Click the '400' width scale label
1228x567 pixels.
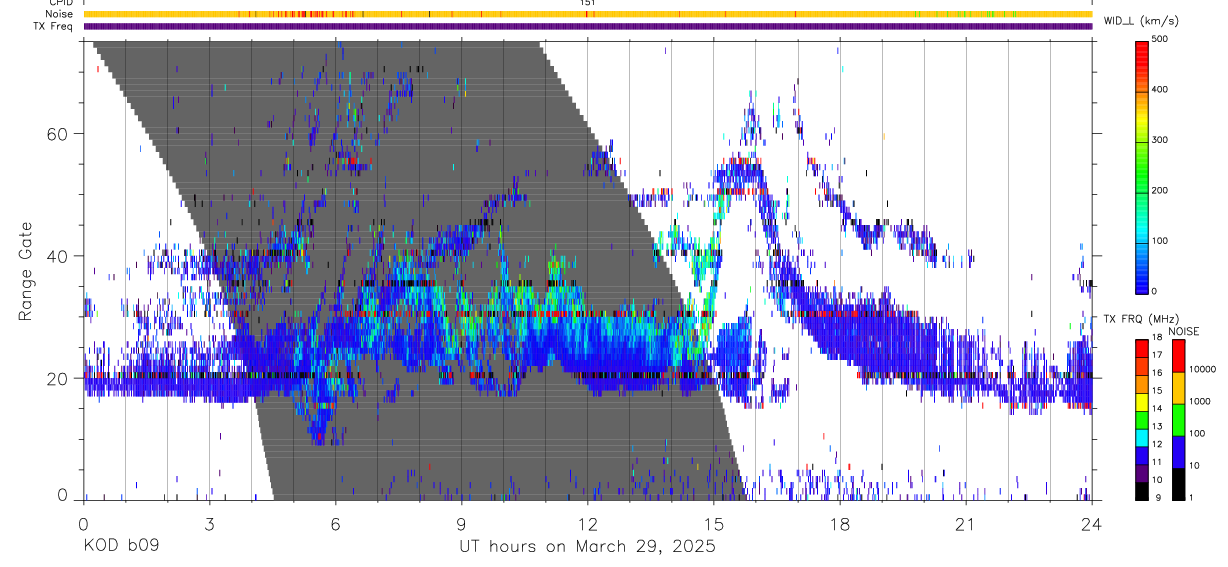[x=1162, y=89]
